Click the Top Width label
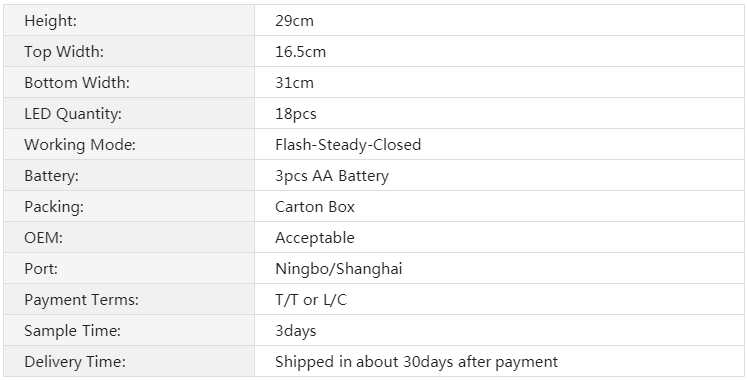Image resolution: width=747 pixels, height=380 pixels. coord(64,52)
